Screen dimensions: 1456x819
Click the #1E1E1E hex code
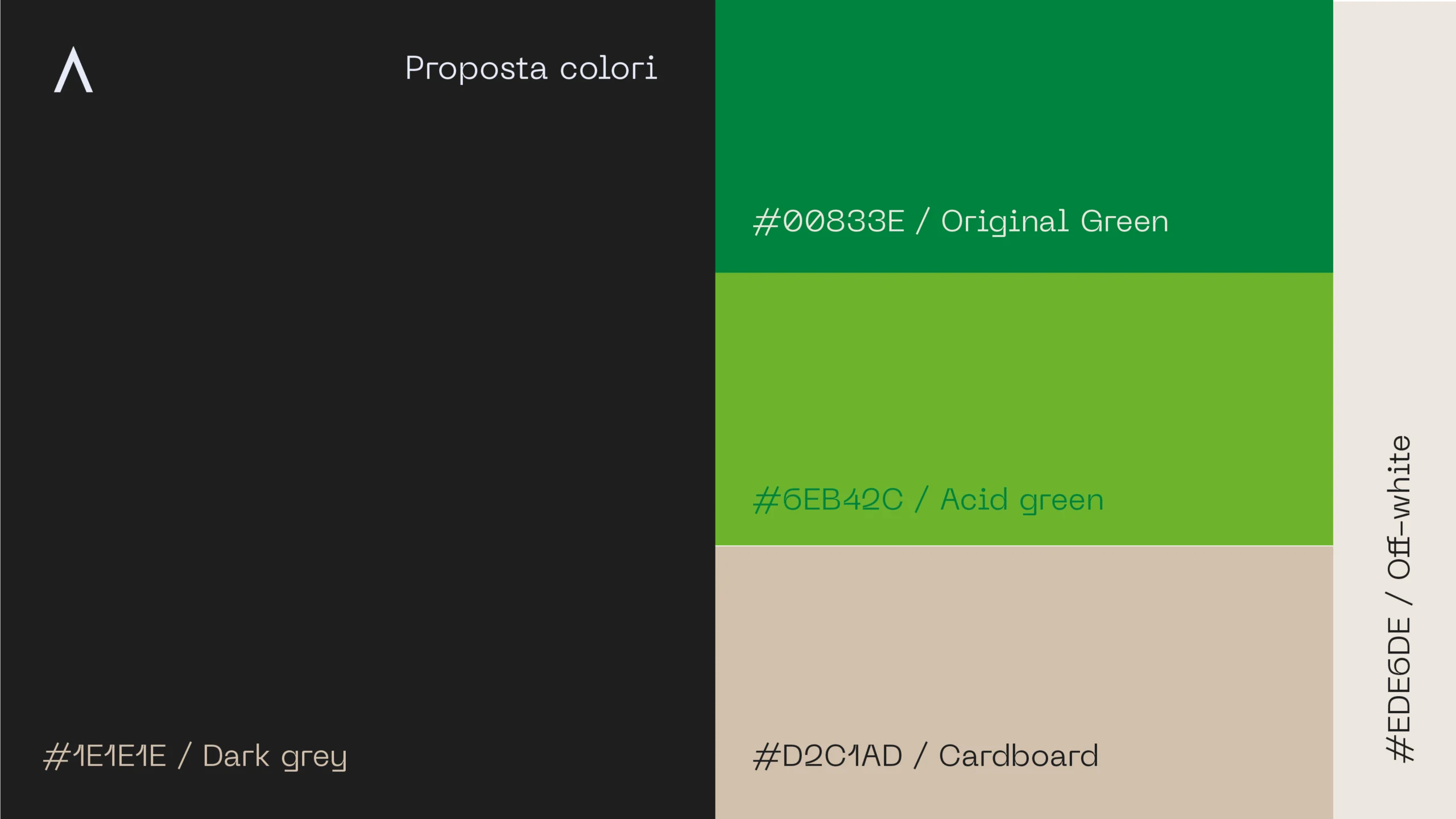coord(105,756)
